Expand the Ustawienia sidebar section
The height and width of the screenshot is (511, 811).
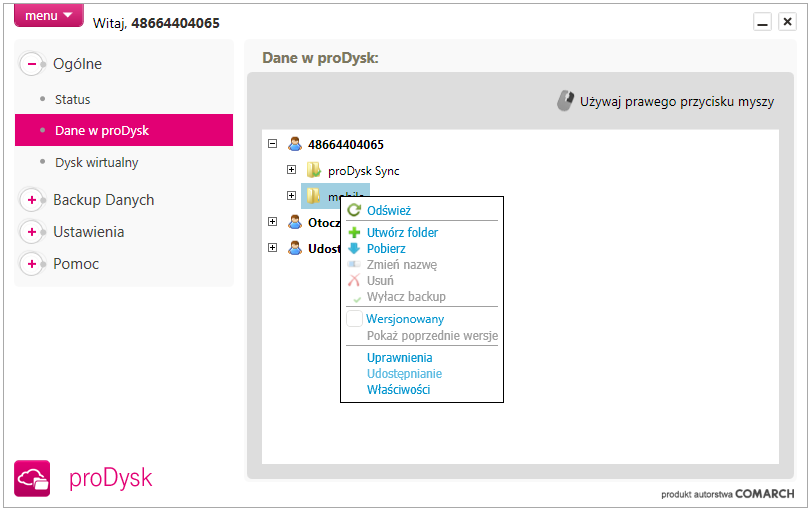click(x=32, y=232)
